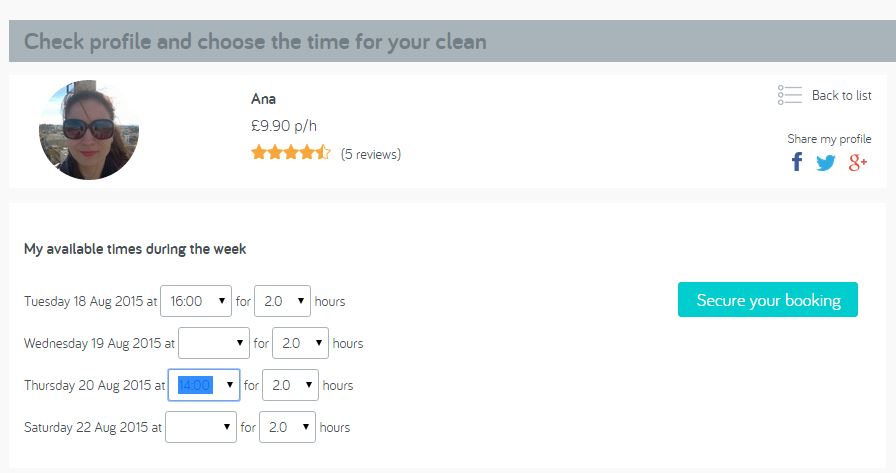Open Ana's circular profile photo
The width and height of the screenshot is (896, 473).
(x=89, y=130)
